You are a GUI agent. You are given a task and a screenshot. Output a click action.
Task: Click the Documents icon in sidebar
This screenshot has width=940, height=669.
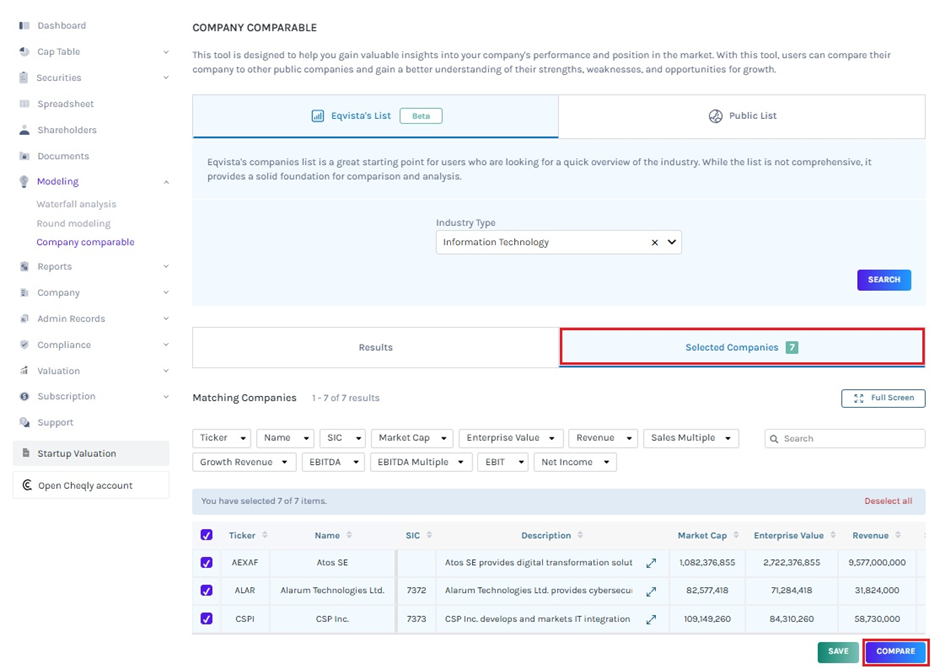(x=24, y=156)
